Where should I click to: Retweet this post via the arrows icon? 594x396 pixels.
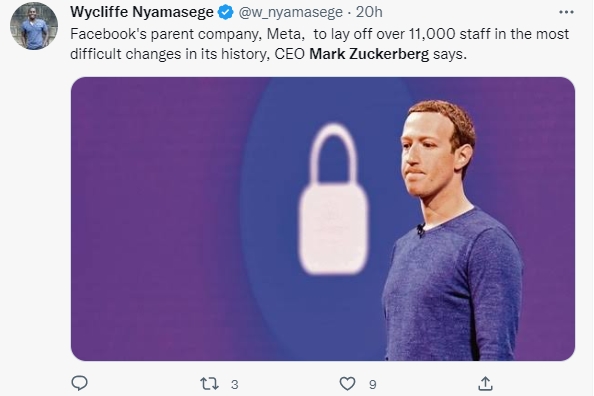coord(209,384)
